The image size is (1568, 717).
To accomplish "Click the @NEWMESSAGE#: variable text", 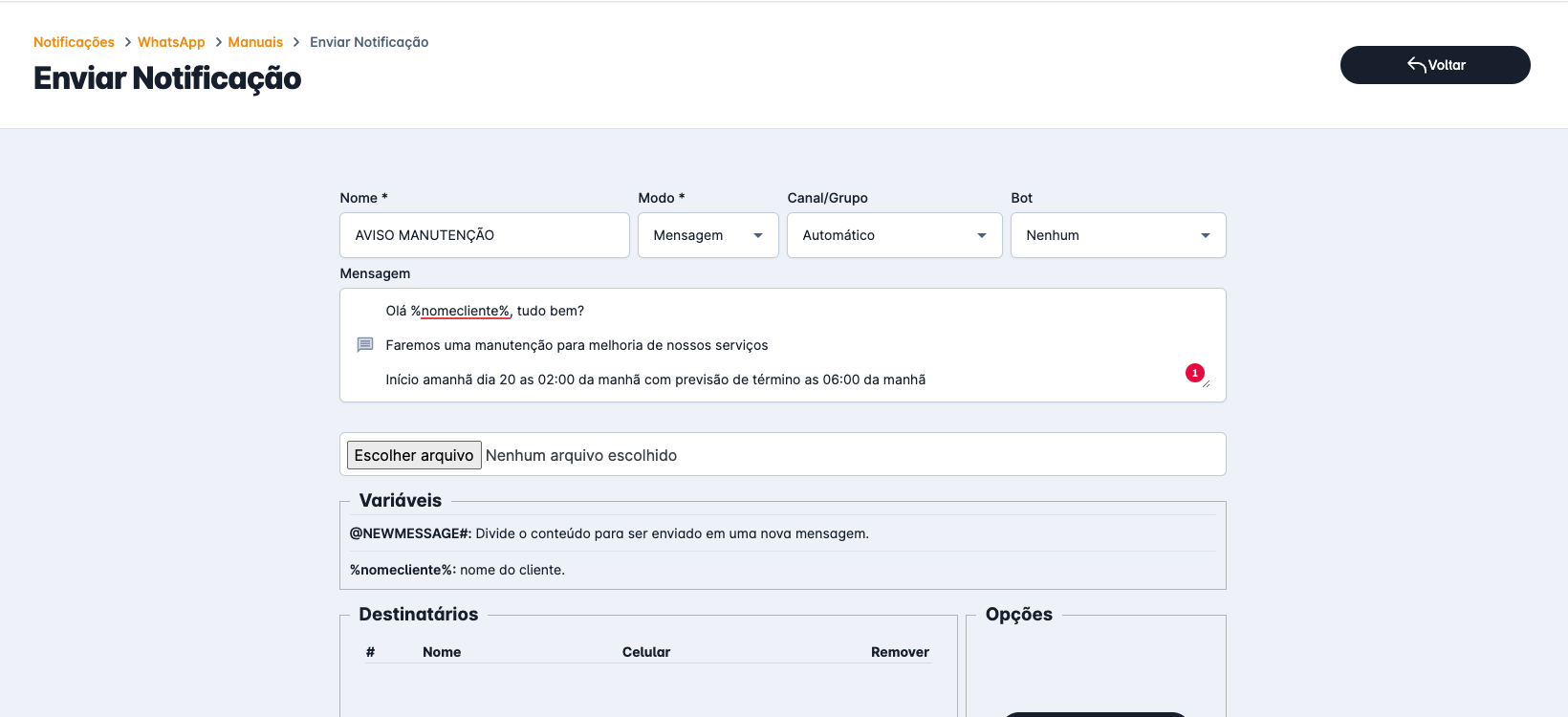I will 411,533.
